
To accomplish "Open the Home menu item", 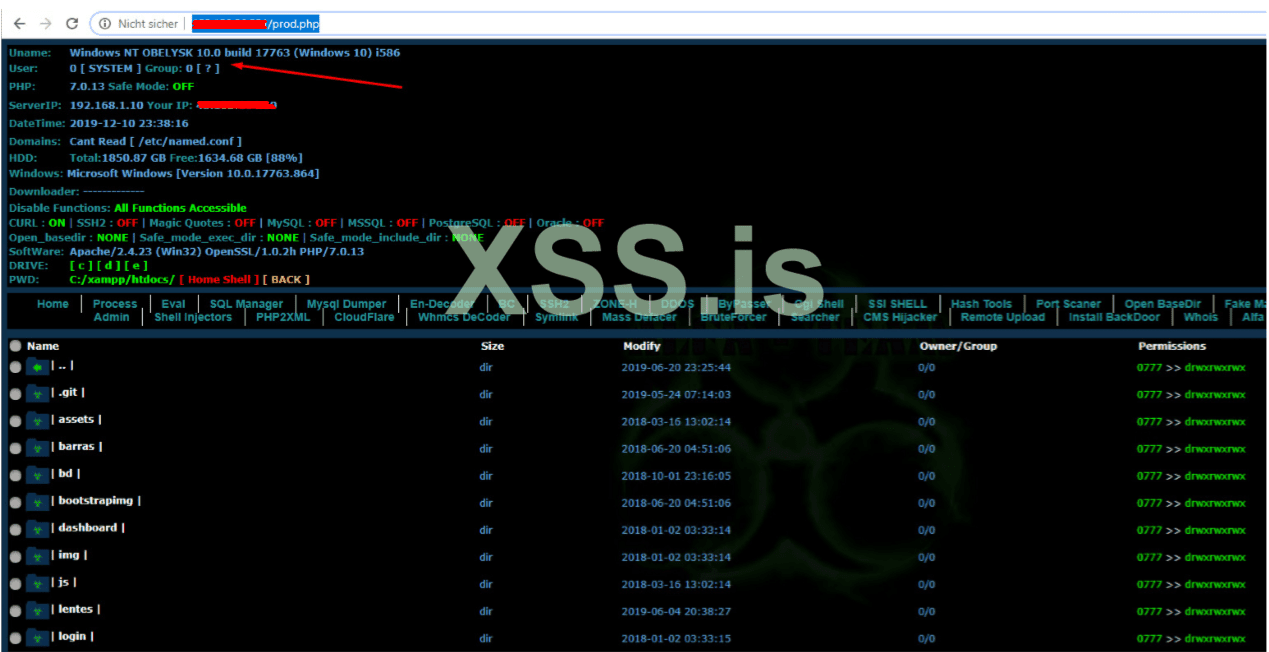I will [x=53, y=304].
